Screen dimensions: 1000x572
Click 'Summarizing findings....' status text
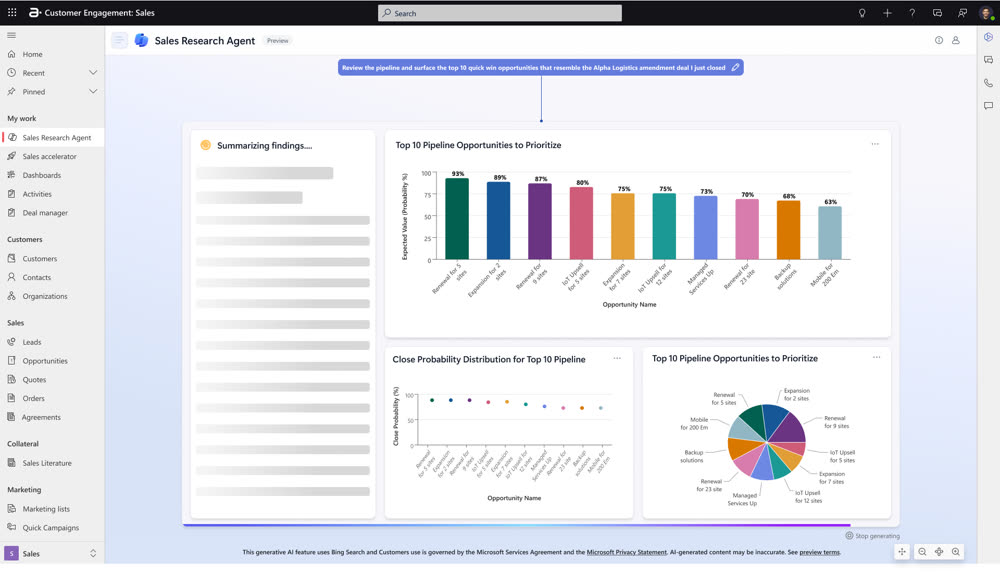[265, 145]
